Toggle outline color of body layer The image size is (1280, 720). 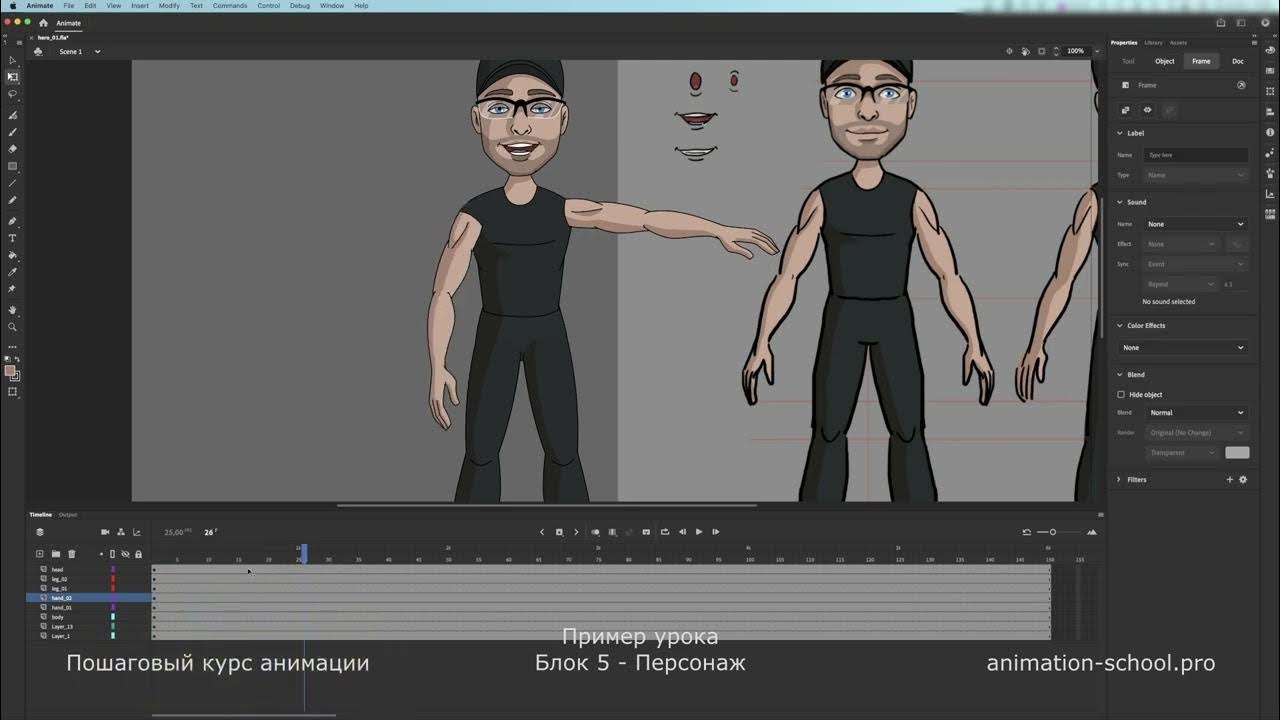pyautogui.click(x=113, y=617)
